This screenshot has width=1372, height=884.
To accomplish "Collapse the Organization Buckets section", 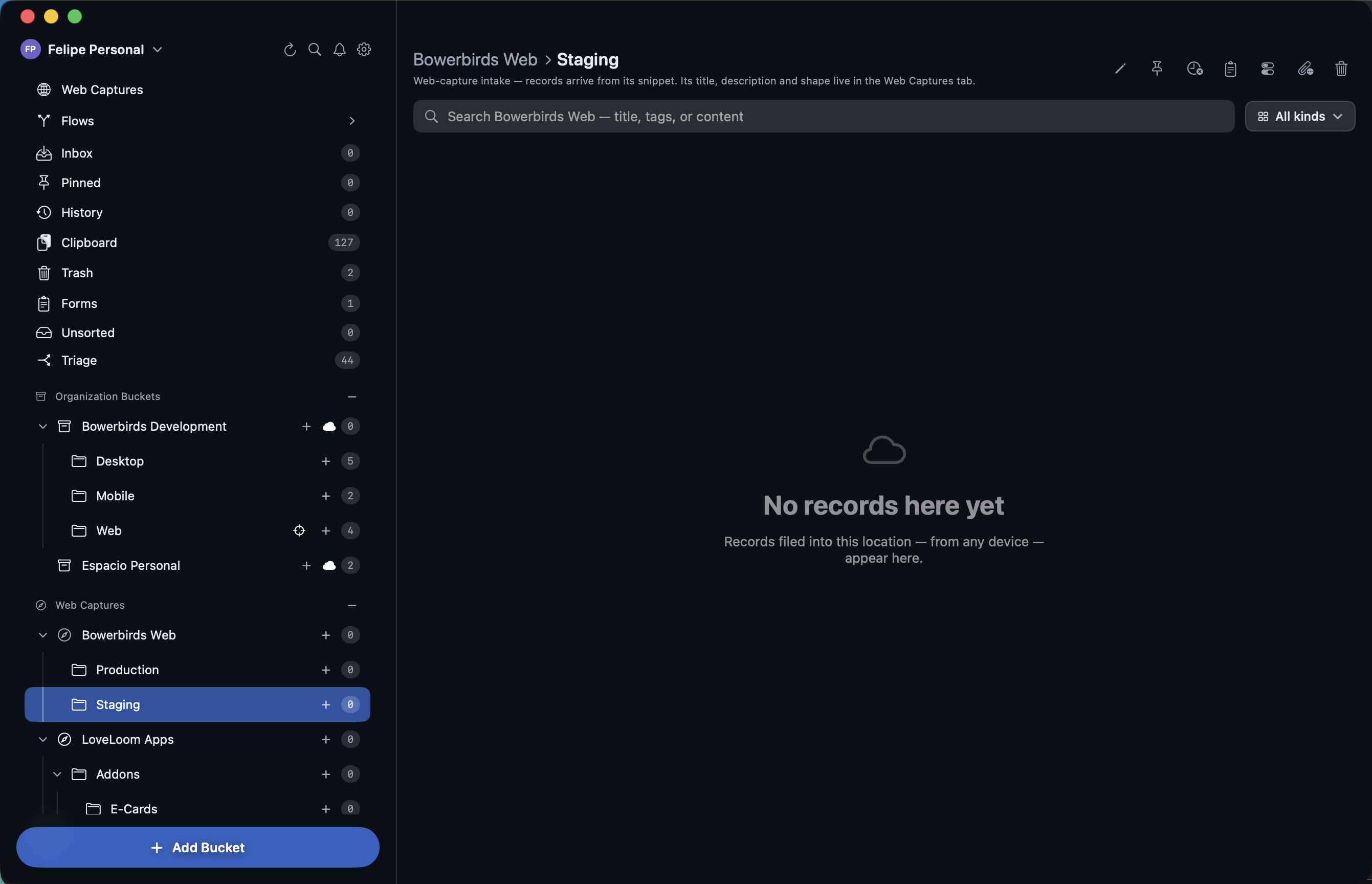I will (352, 396).
